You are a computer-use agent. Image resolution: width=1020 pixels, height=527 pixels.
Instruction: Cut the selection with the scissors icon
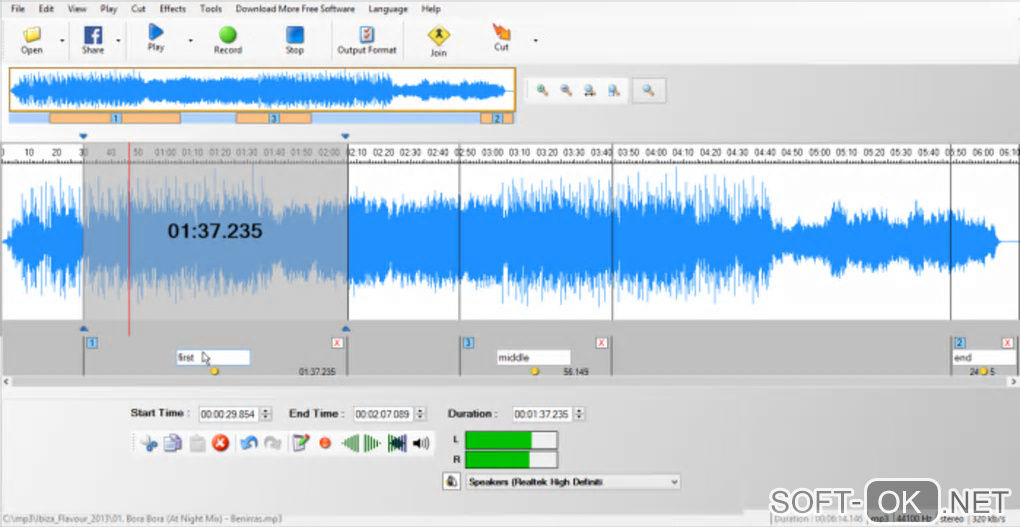point(149,444)
